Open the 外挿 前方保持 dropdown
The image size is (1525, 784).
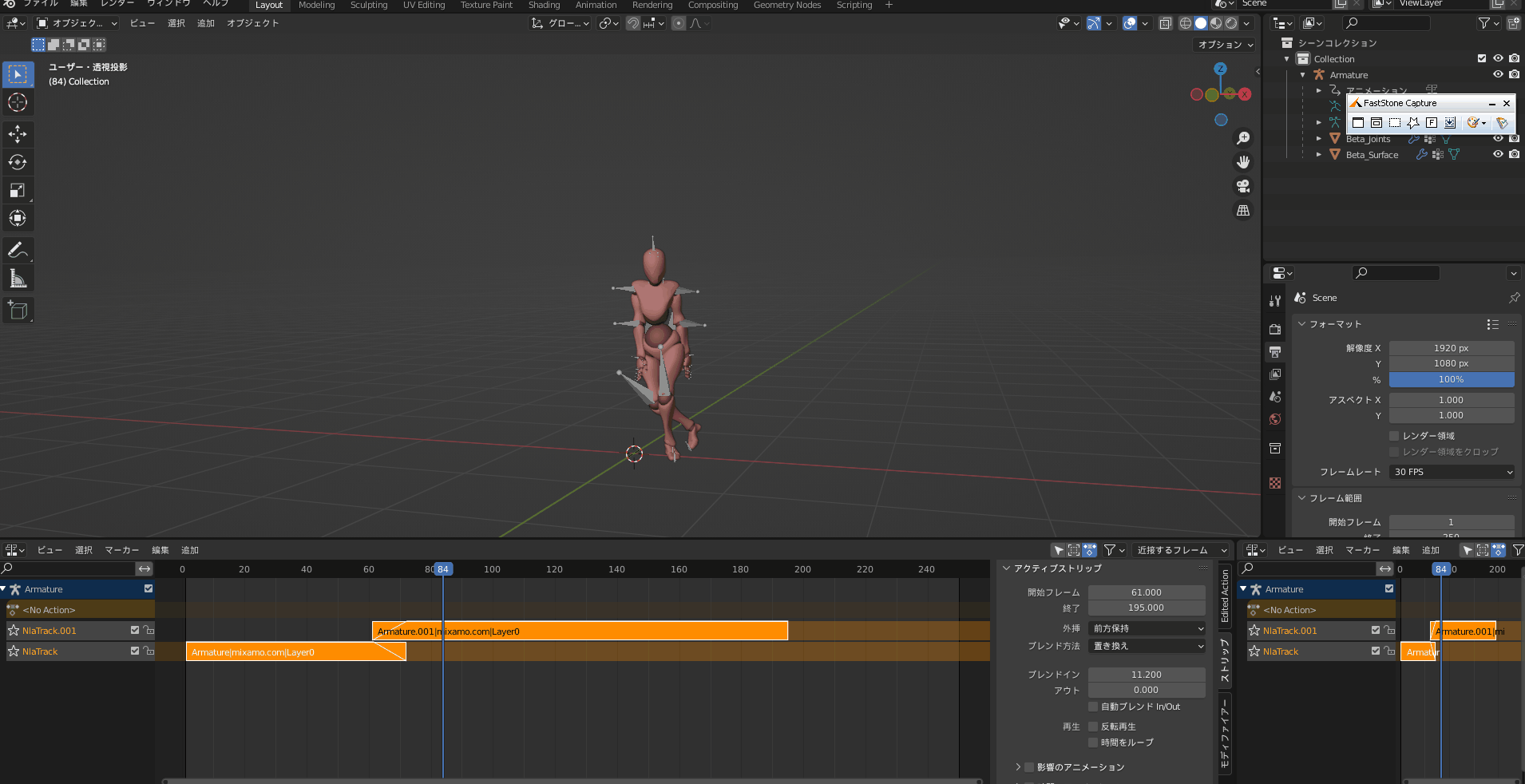pos(1147,628)
